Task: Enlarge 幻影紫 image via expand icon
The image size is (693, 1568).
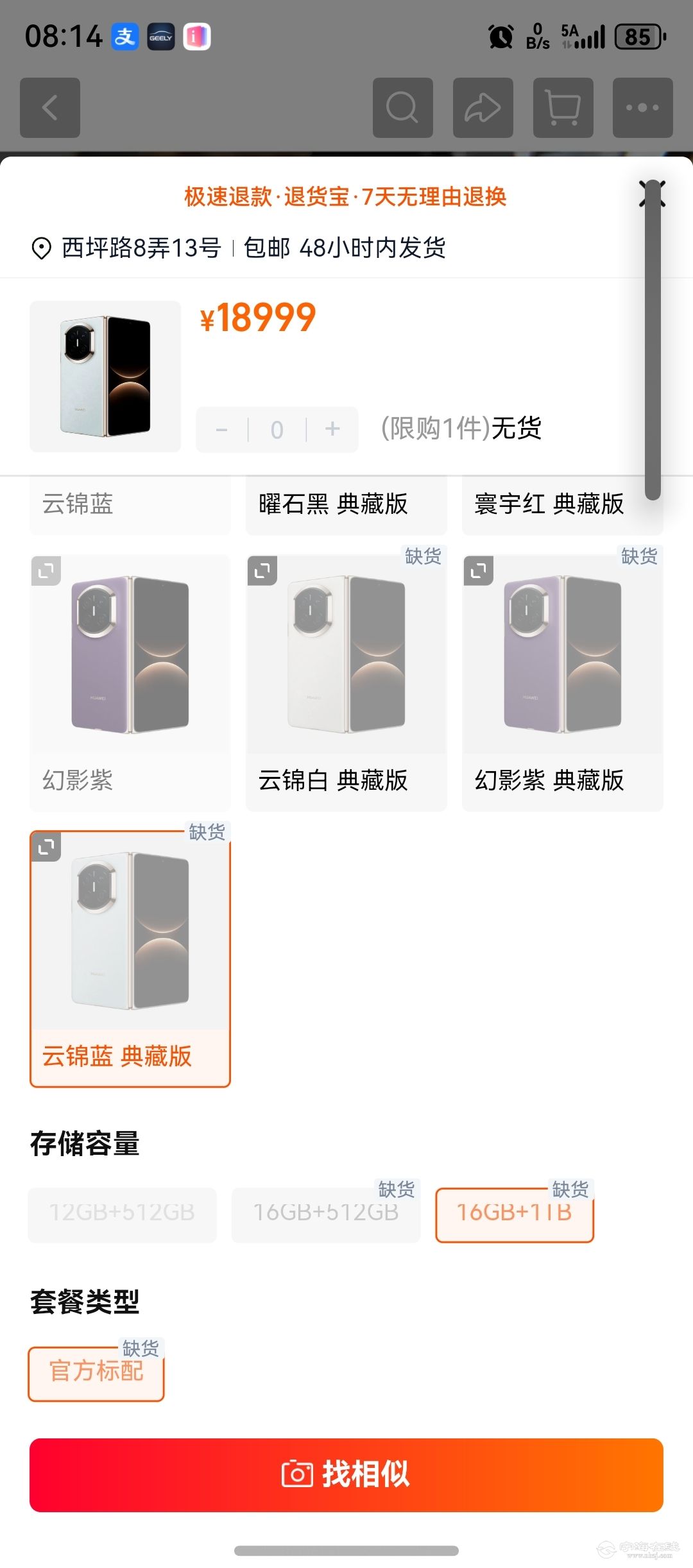Action: point(46,570)
